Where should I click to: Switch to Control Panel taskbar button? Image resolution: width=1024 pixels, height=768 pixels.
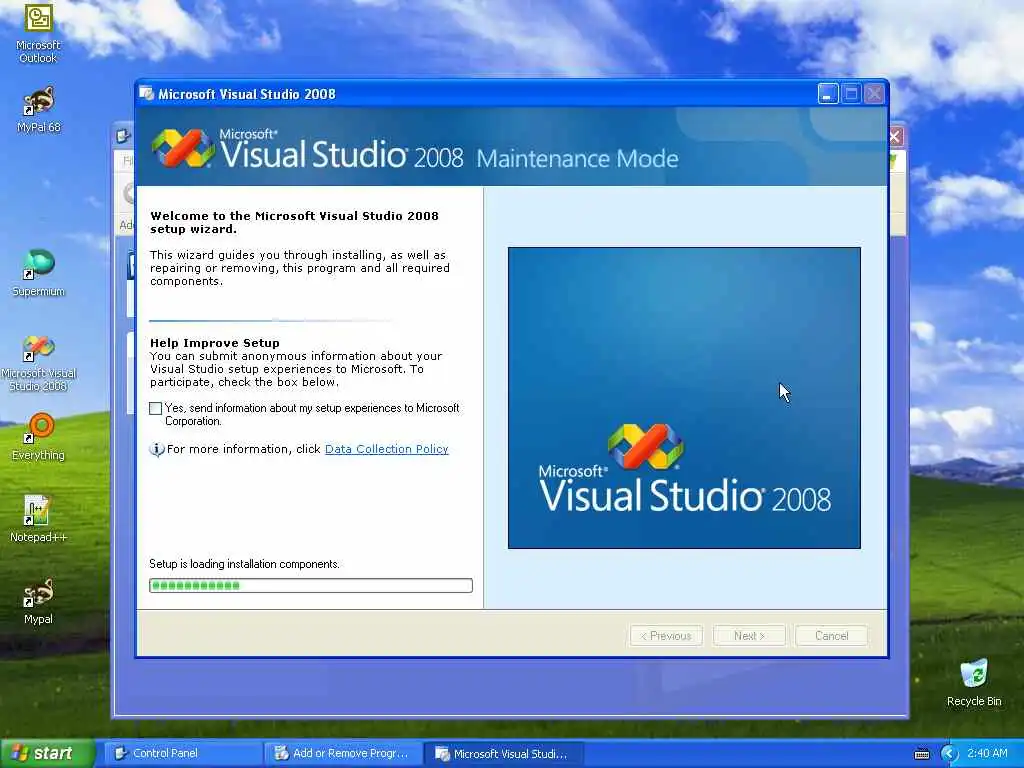[x=183, y=754]
